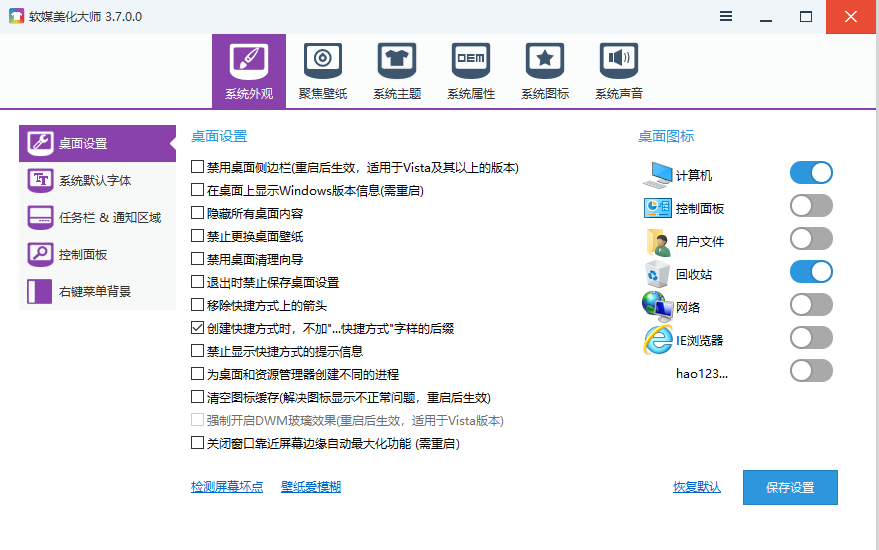879x550 pixels.
Task: Select 系统默认字体 in sidebar
Action: click(x=95, y=181)
